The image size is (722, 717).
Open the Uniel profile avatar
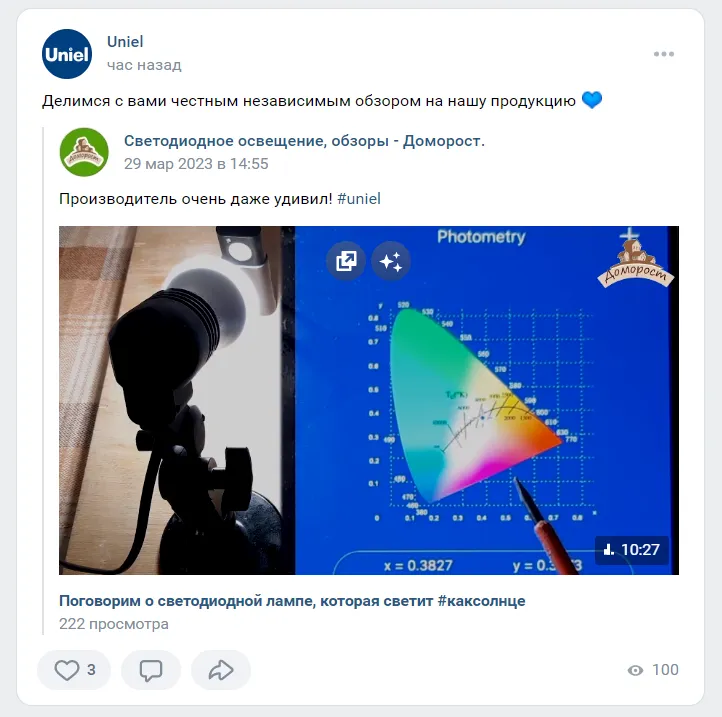click(67, 54)
